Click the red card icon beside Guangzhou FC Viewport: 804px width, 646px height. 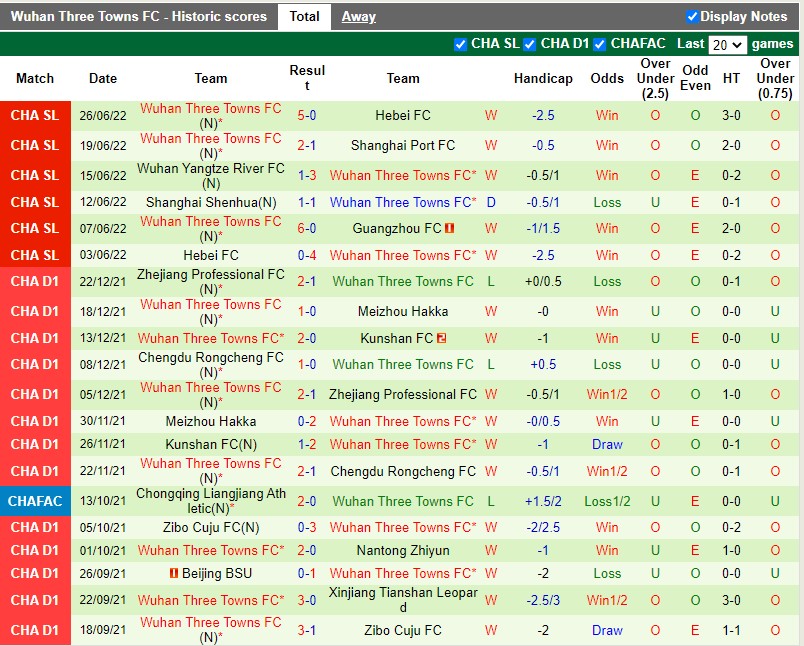coord(451,228)
